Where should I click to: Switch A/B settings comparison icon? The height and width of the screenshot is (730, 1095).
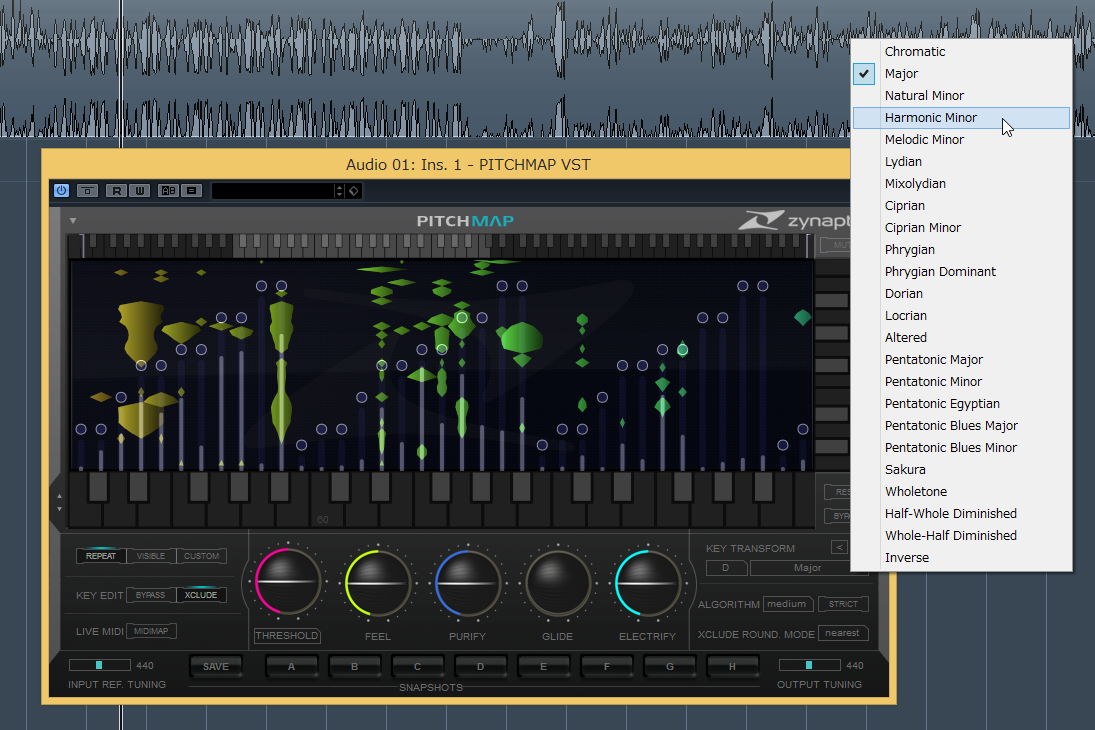(168, 191)
